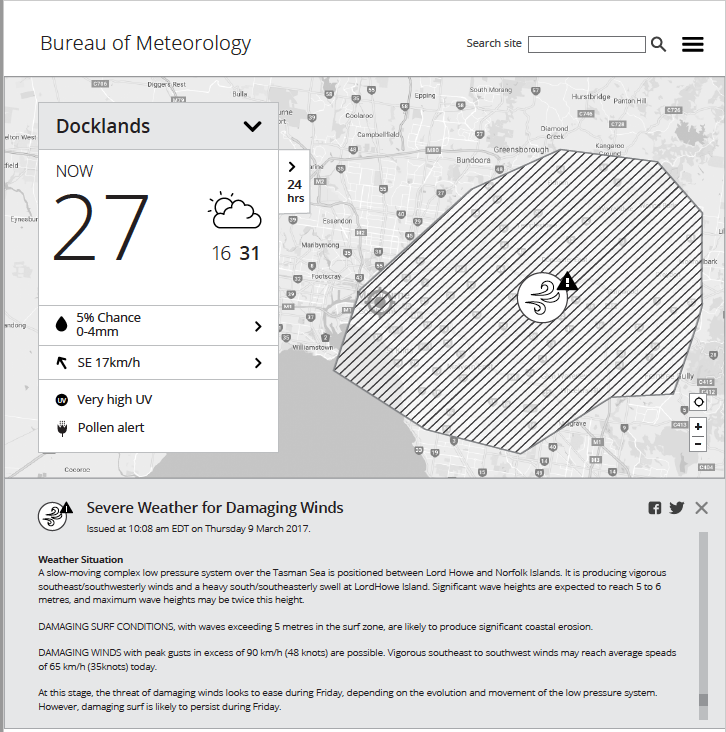
Task: Click the current temperature 27
Action: pos(101,227)
